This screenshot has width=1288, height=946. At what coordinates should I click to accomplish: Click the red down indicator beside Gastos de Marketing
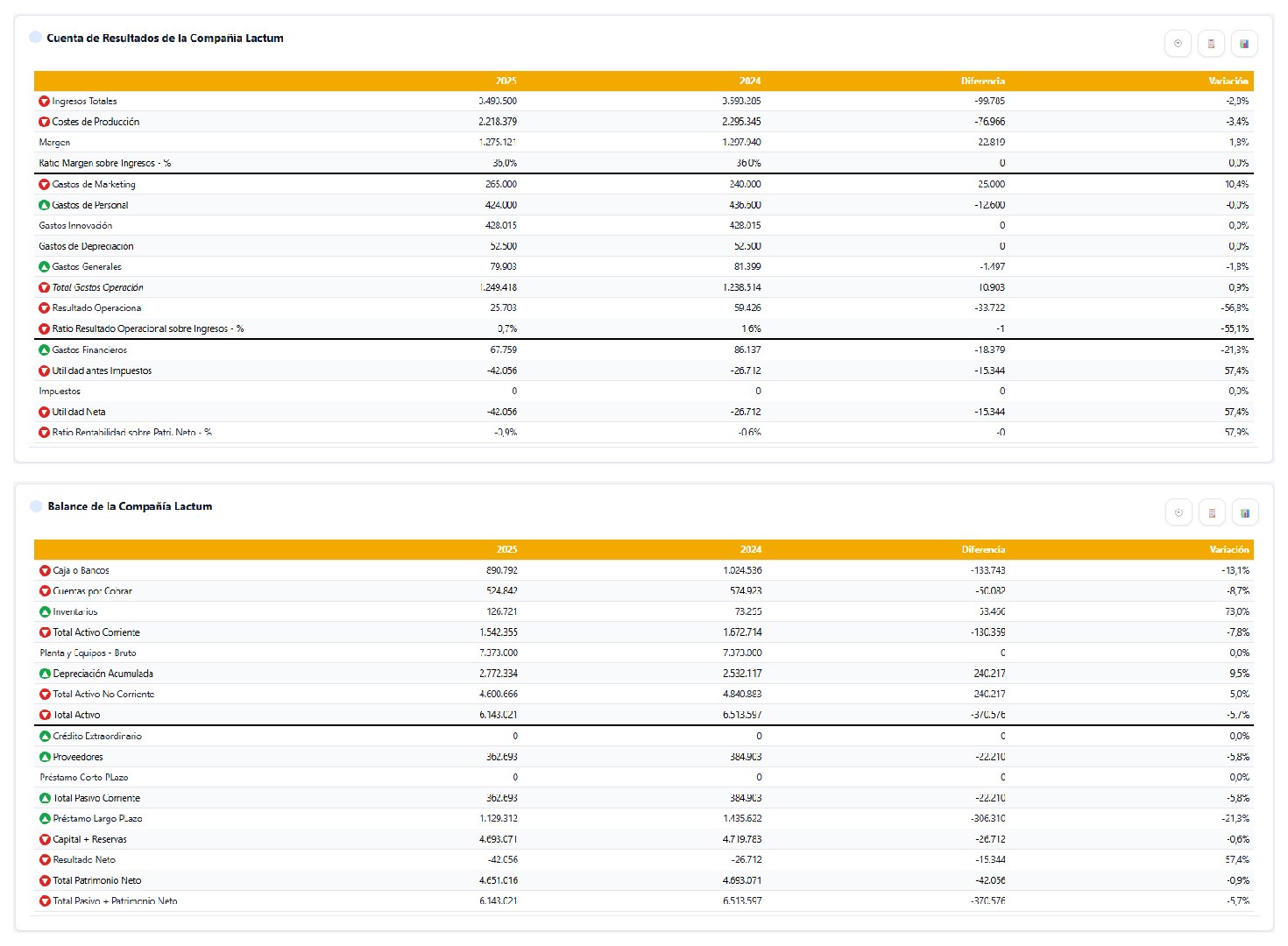tap(45, 185)
